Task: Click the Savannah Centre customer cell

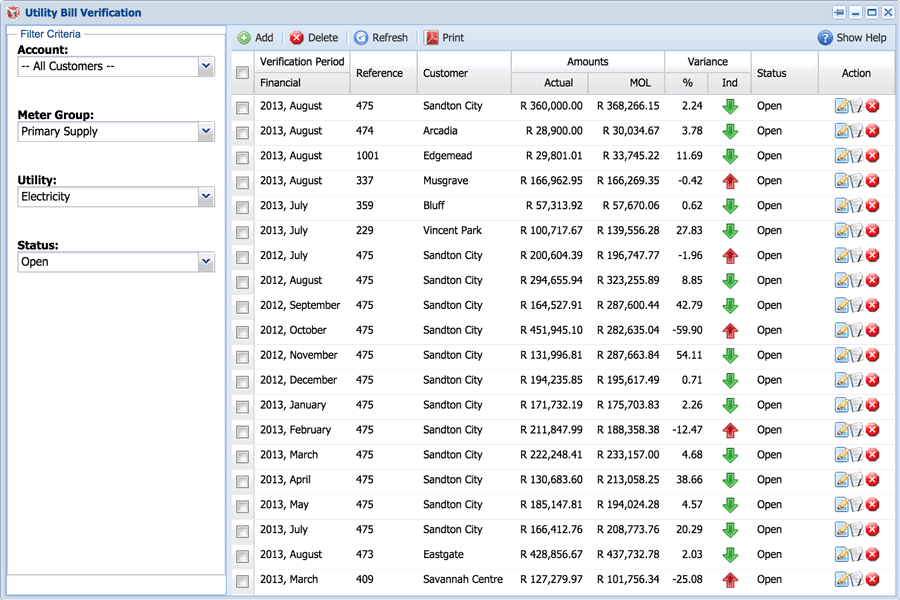Action: (463, 579)
